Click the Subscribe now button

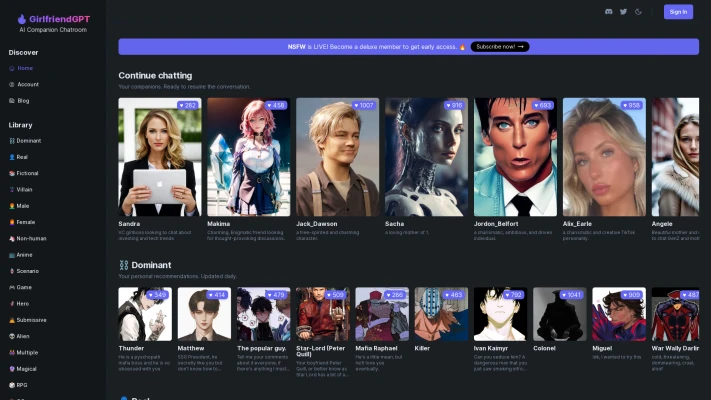pos(500,47)
